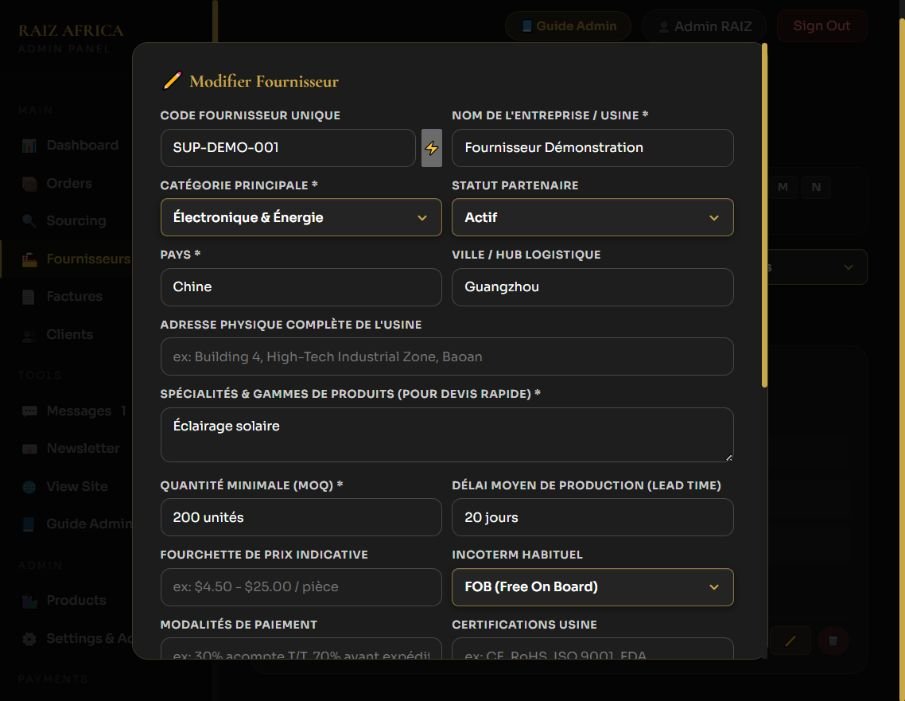Click the Fournisseurs factory icon in sidebar

click(29, 259)
